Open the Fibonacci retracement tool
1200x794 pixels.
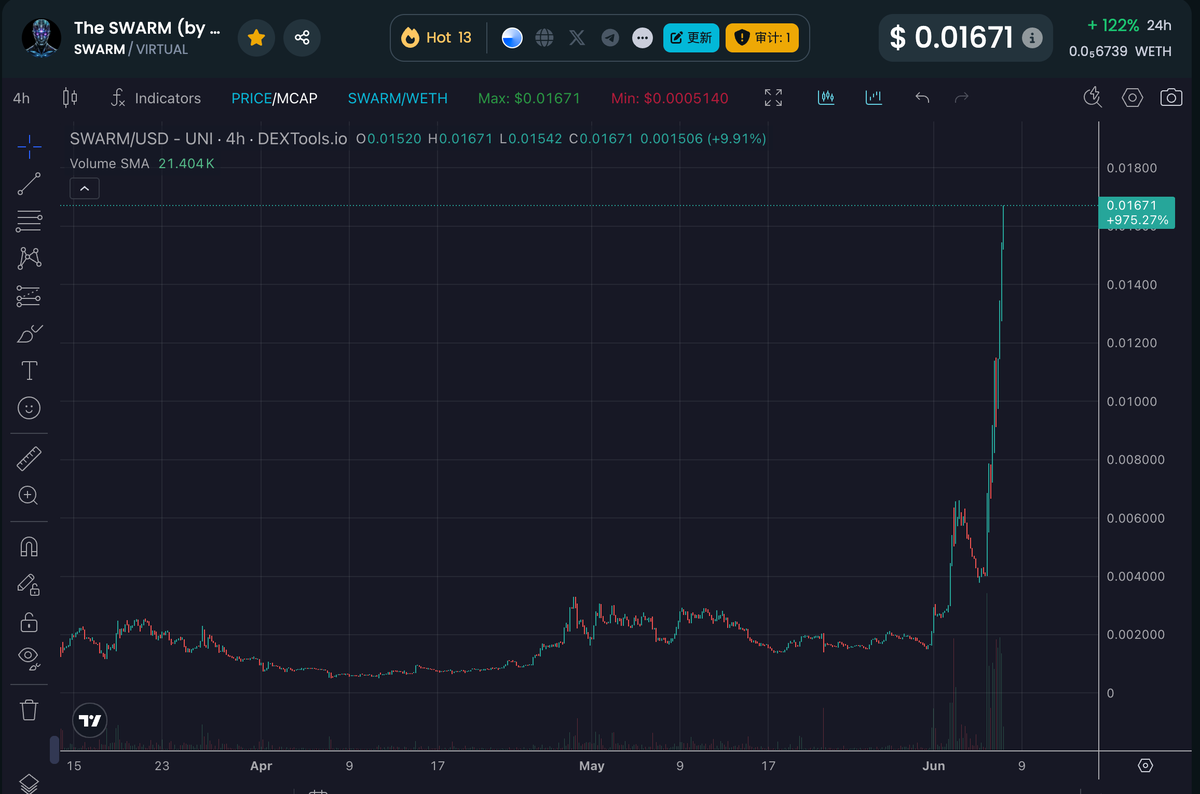(30, 221)
